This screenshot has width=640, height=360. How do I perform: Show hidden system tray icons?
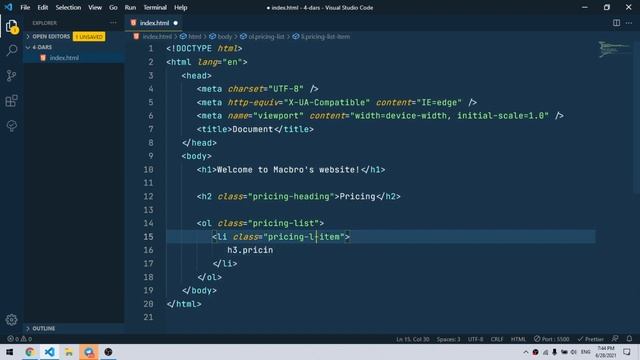526,352
